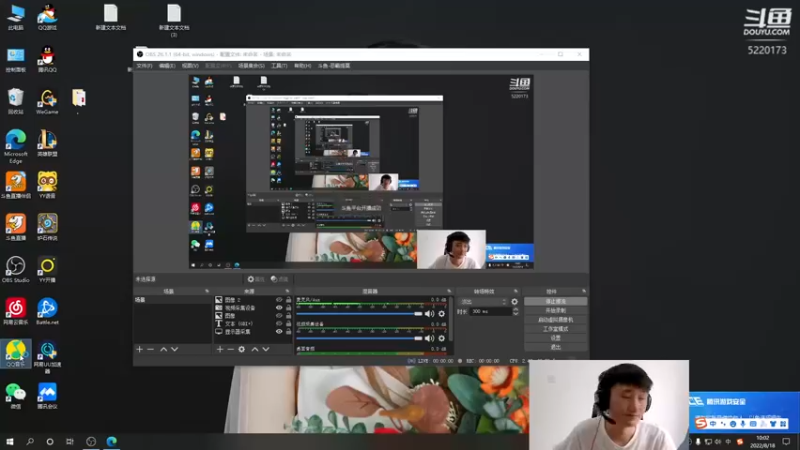Remove the selected source with minus button
Screen dimensions: 800x450
(x=231, y=349)
